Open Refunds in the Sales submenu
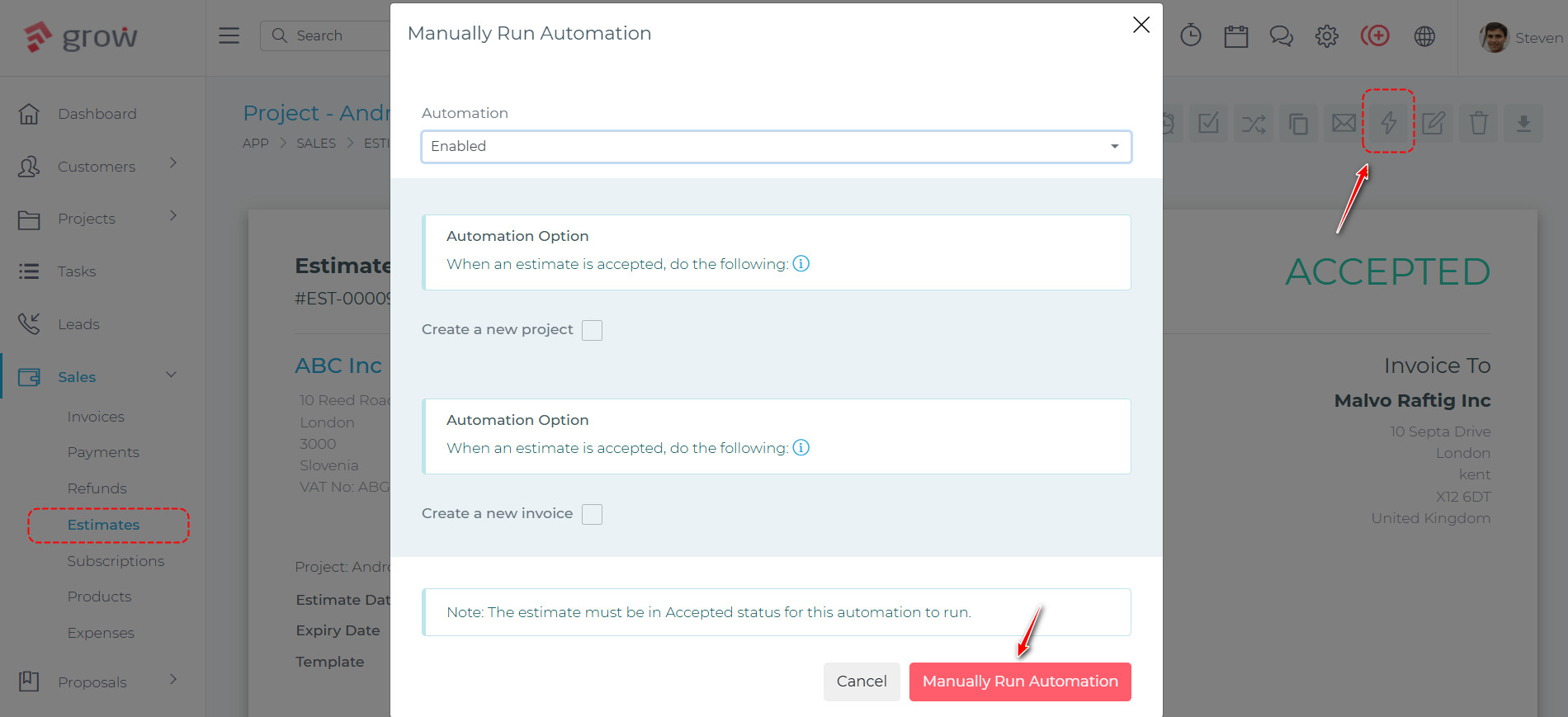Screen dimensions: 1568x717 pos(97,488)
